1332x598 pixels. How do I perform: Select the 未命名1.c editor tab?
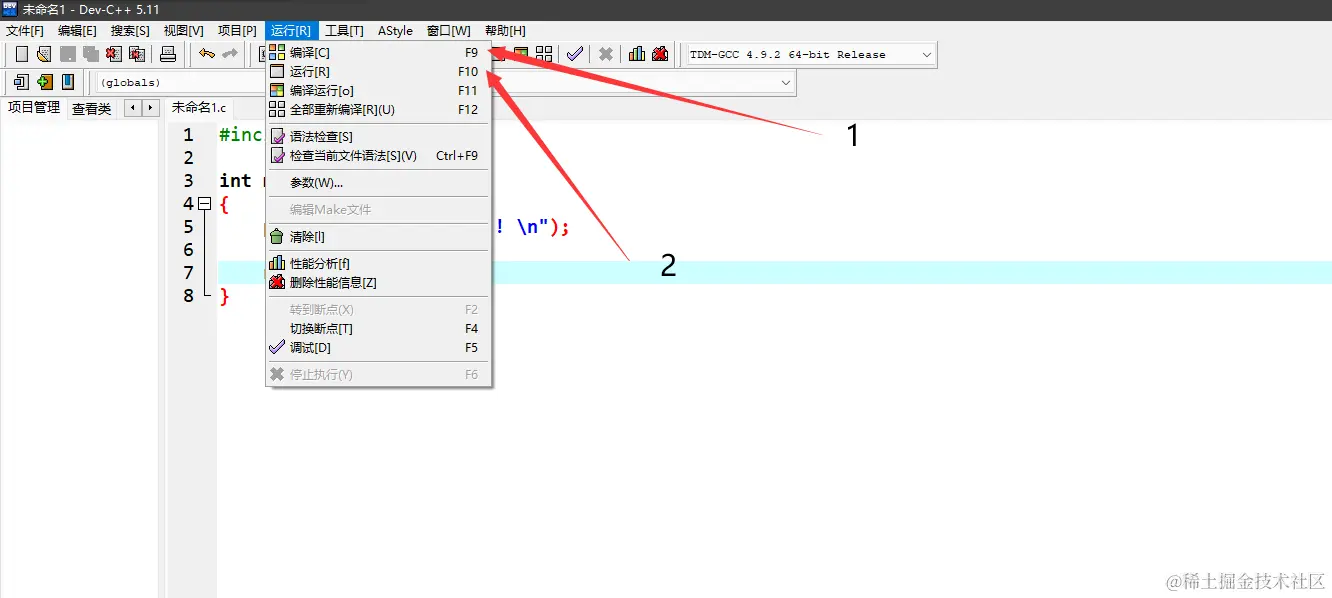[x=199, y=107]
